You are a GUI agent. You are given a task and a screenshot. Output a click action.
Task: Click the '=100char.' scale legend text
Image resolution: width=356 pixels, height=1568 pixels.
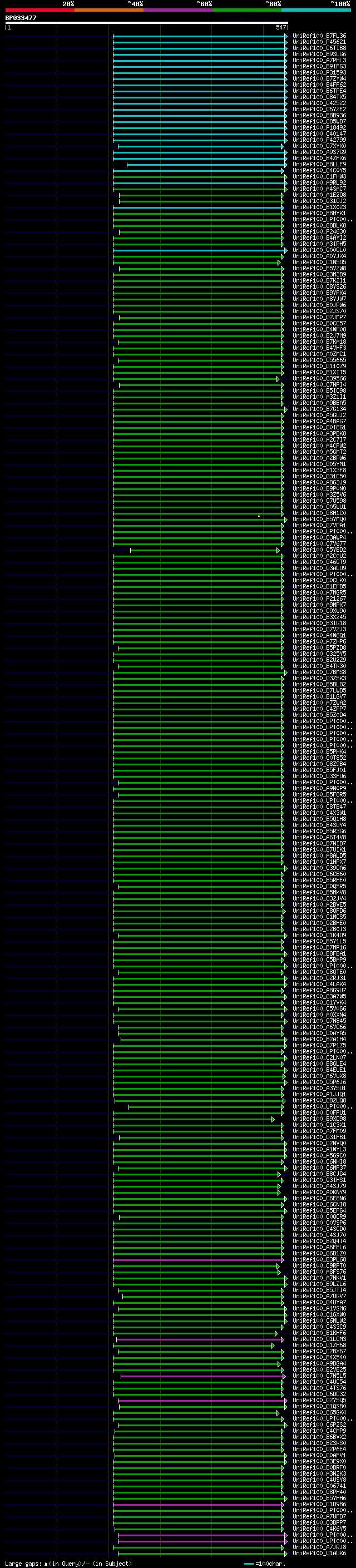tap(271, 1563)
